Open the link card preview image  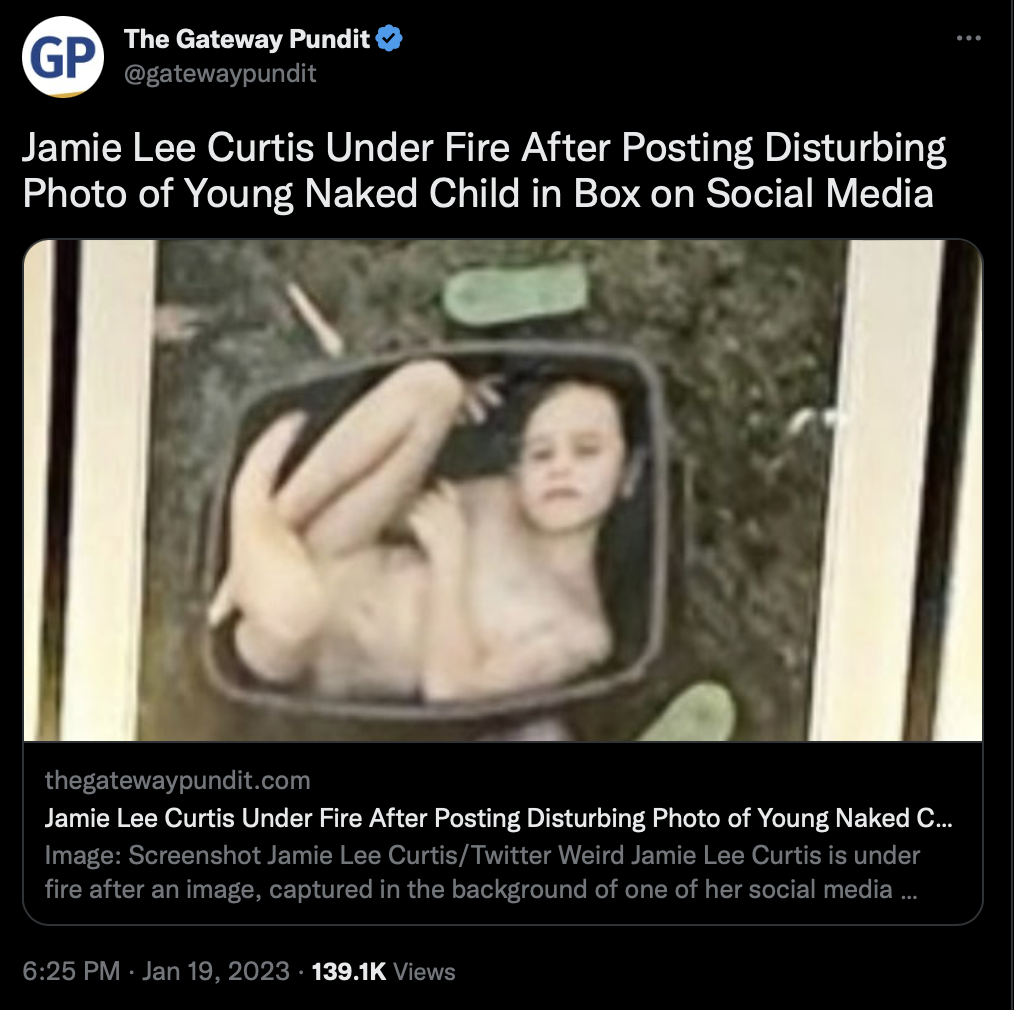(502, 490)
